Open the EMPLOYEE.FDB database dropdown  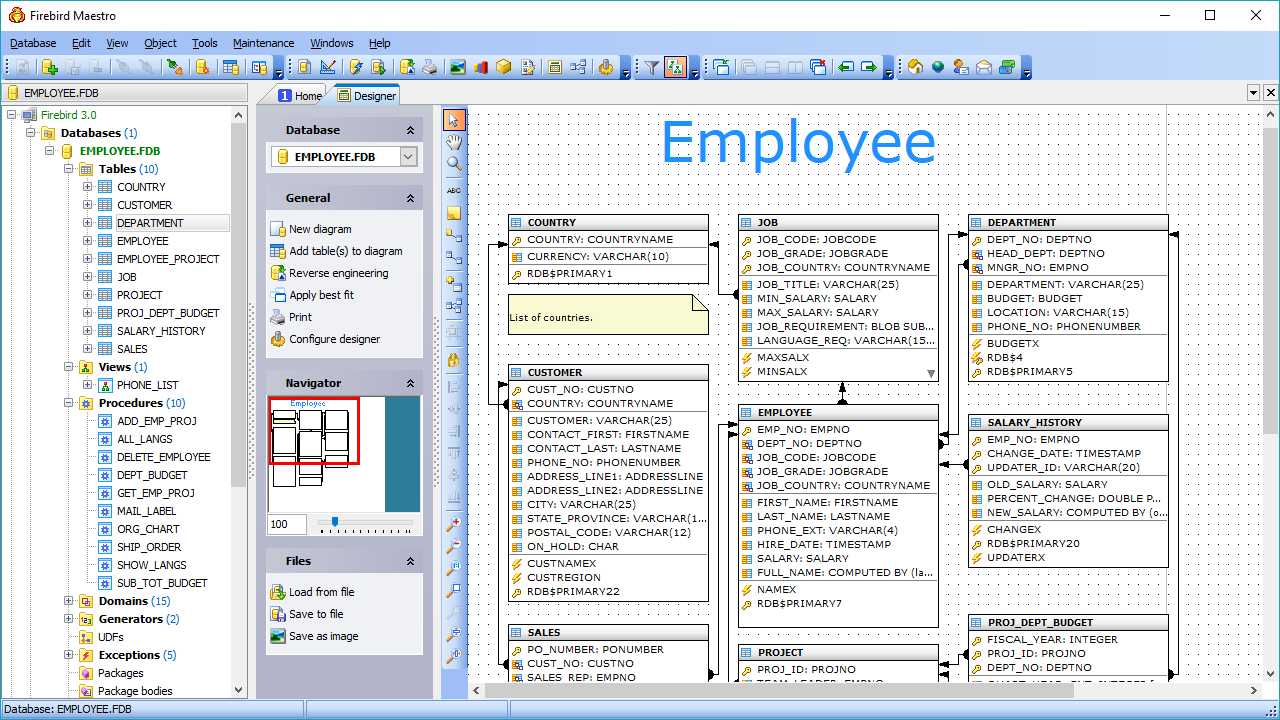[x=408, y=157]
